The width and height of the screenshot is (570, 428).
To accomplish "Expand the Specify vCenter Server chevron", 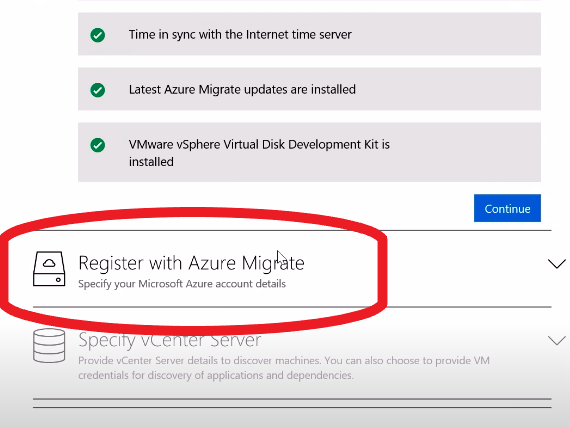I will [x=557, y=340].
